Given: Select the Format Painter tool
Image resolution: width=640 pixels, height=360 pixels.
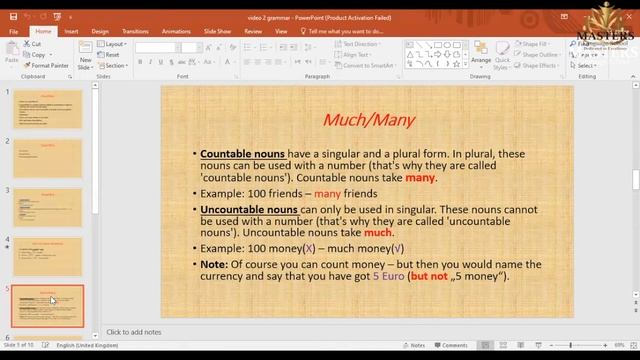Looking at the screenshot, I should coord(46,65).
